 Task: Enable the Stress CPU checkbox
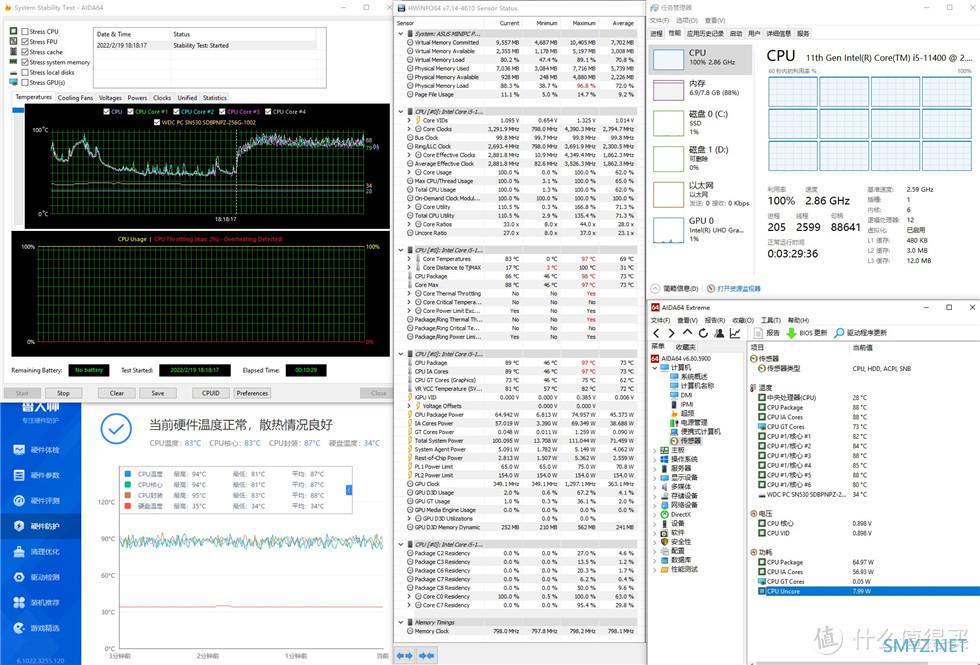pyautogui.click(x=25, y=31)
